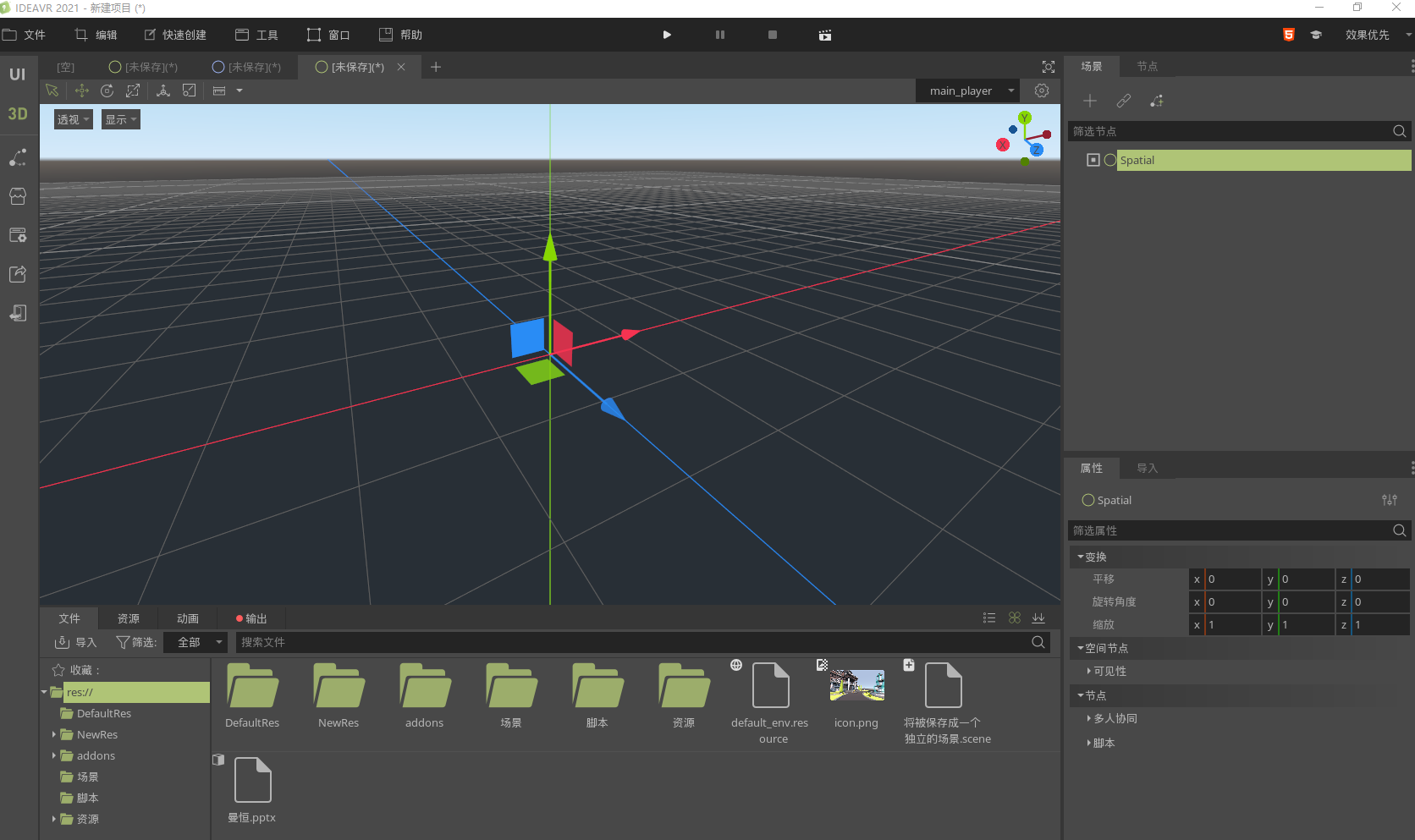Pause the running scene

tap(720, 35)
